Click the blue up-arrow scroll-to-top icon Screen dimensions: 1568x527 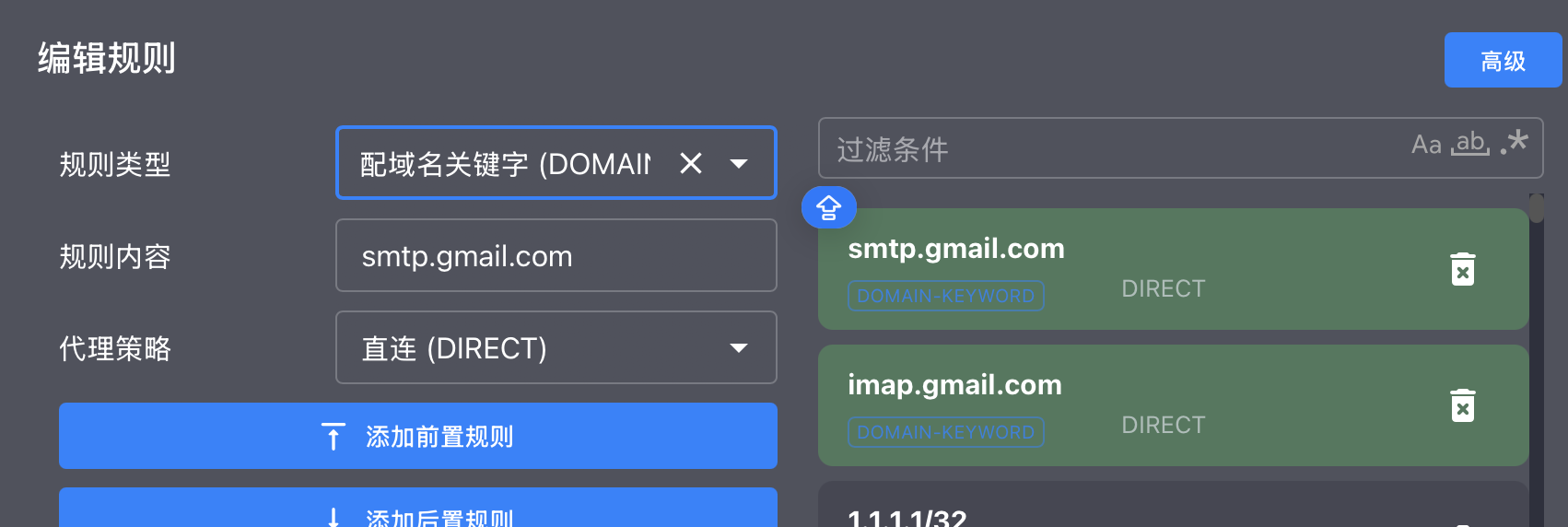[x=829, y=207]
